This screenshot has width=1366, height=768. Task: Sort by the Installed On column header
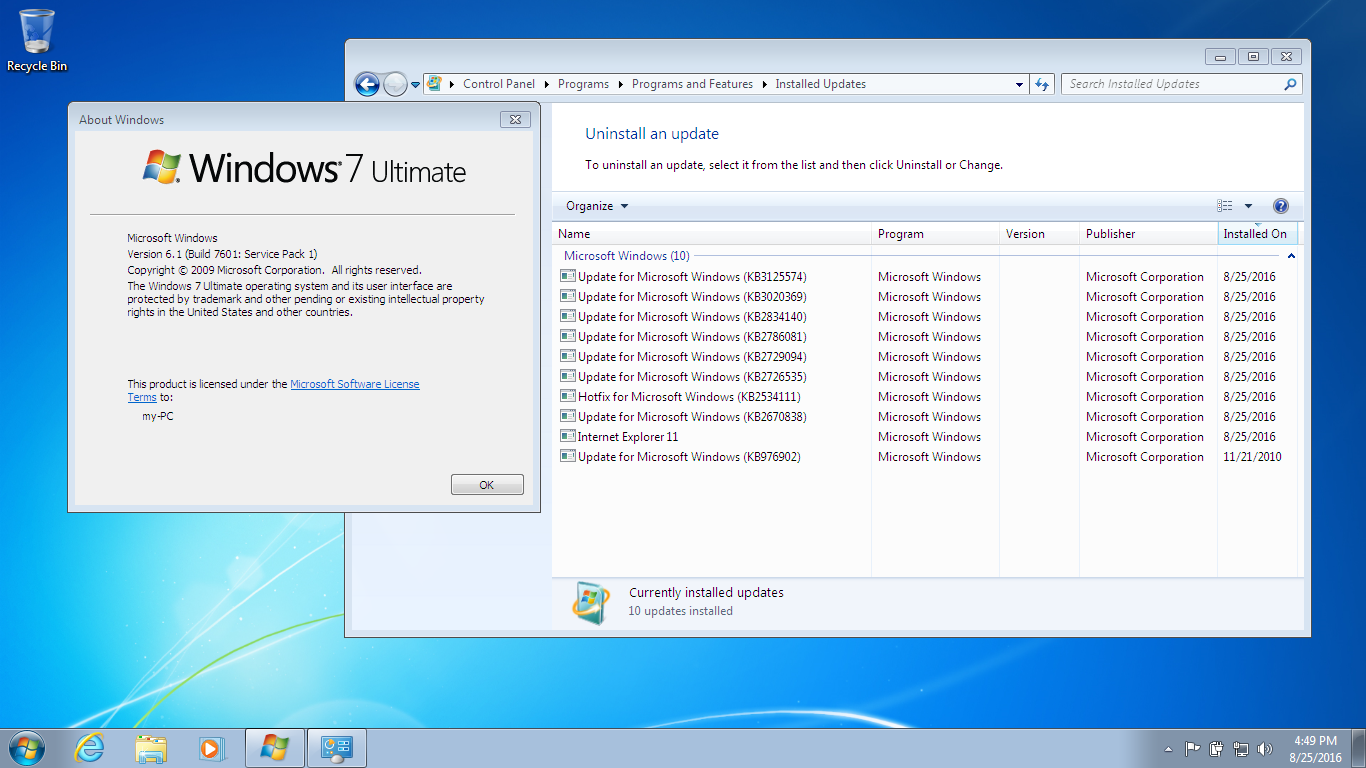[x=1257, y=234]
